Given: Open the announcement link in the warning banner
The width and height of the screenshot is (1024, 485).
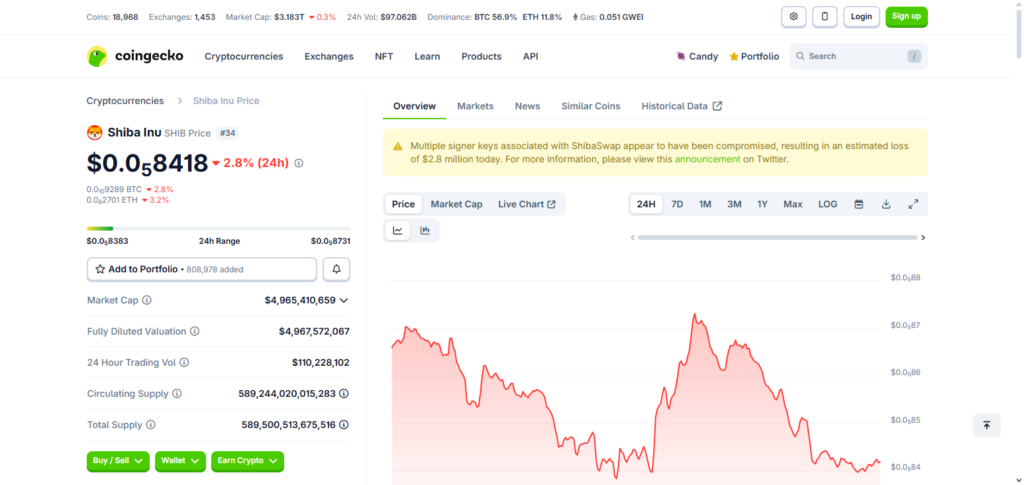Looking at the screenshot, I should 707,159.
